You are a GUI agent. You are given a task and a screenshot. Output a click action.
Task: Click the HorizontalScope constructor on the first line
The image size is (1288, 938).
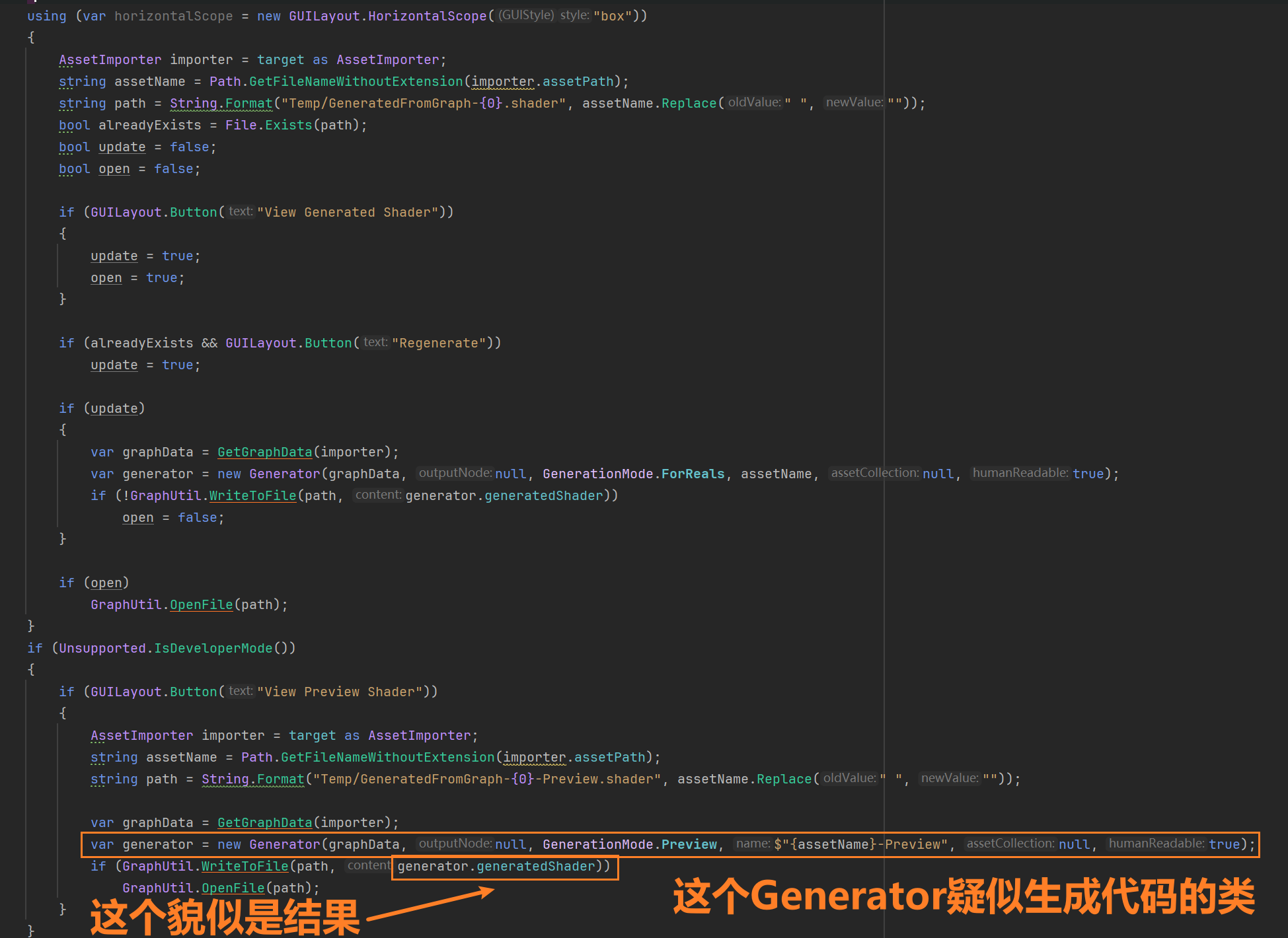click(x=427, y=16)
